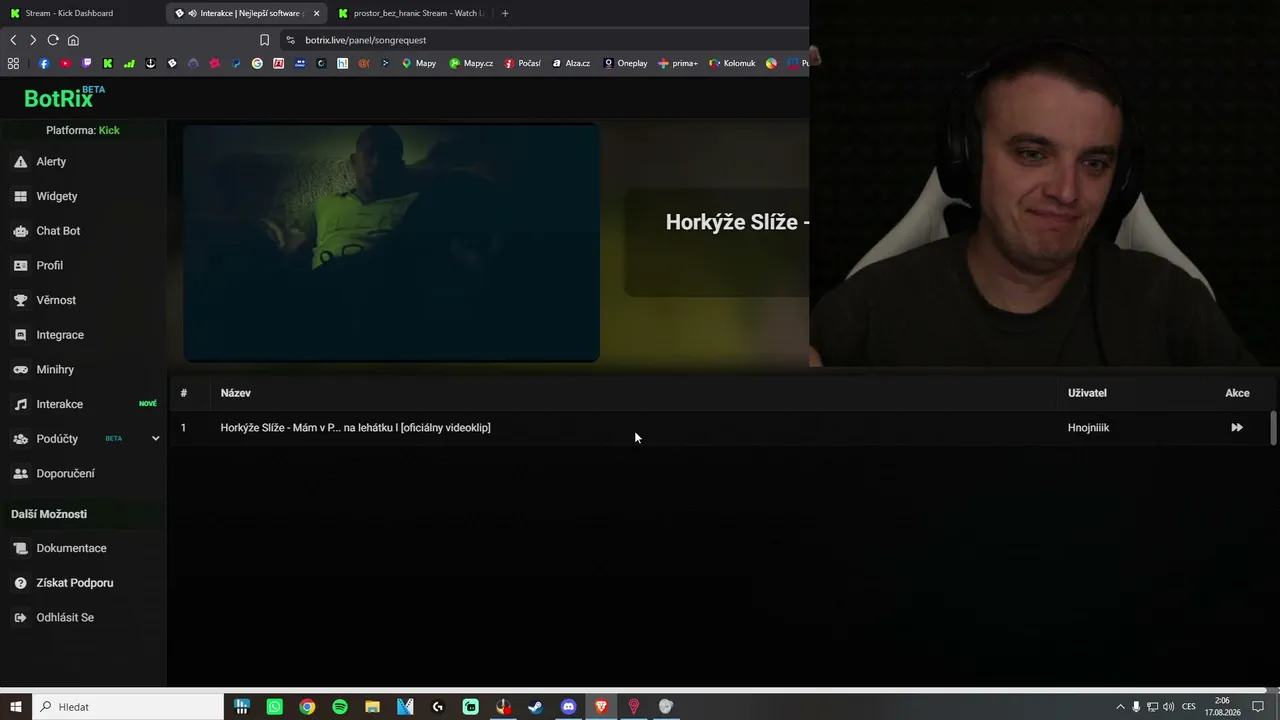This screenshot has width=1280, height=720.
Task: Click the CES keyboard language indicator
Action: [x=1189, y=707]
